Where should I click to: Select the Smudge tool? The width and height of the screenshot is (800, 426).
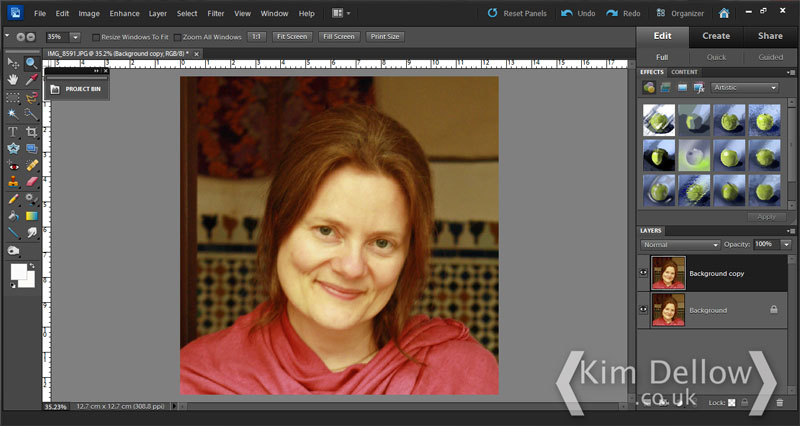31,233
